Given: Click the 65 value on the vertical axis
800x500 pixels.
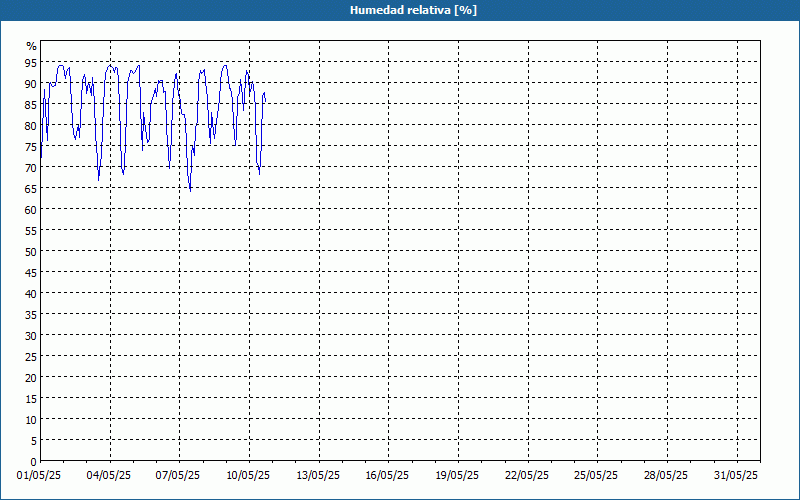Looking at the screenshot, I should pyautogui.click(x=31, y=189).
